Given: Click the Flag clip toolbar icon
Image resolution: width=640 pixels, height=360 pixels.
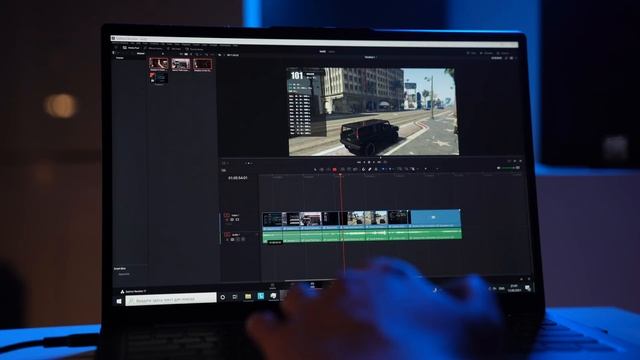Looking at the screenshot, I should [383, 169].
